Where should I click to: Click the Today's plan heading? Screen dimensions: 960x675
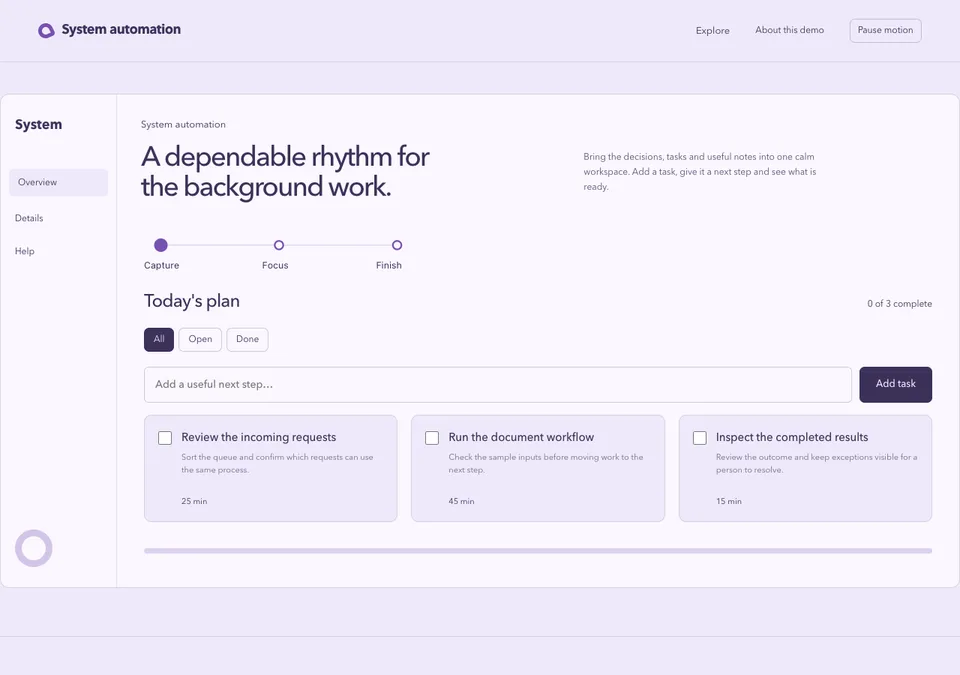[192, 301]
